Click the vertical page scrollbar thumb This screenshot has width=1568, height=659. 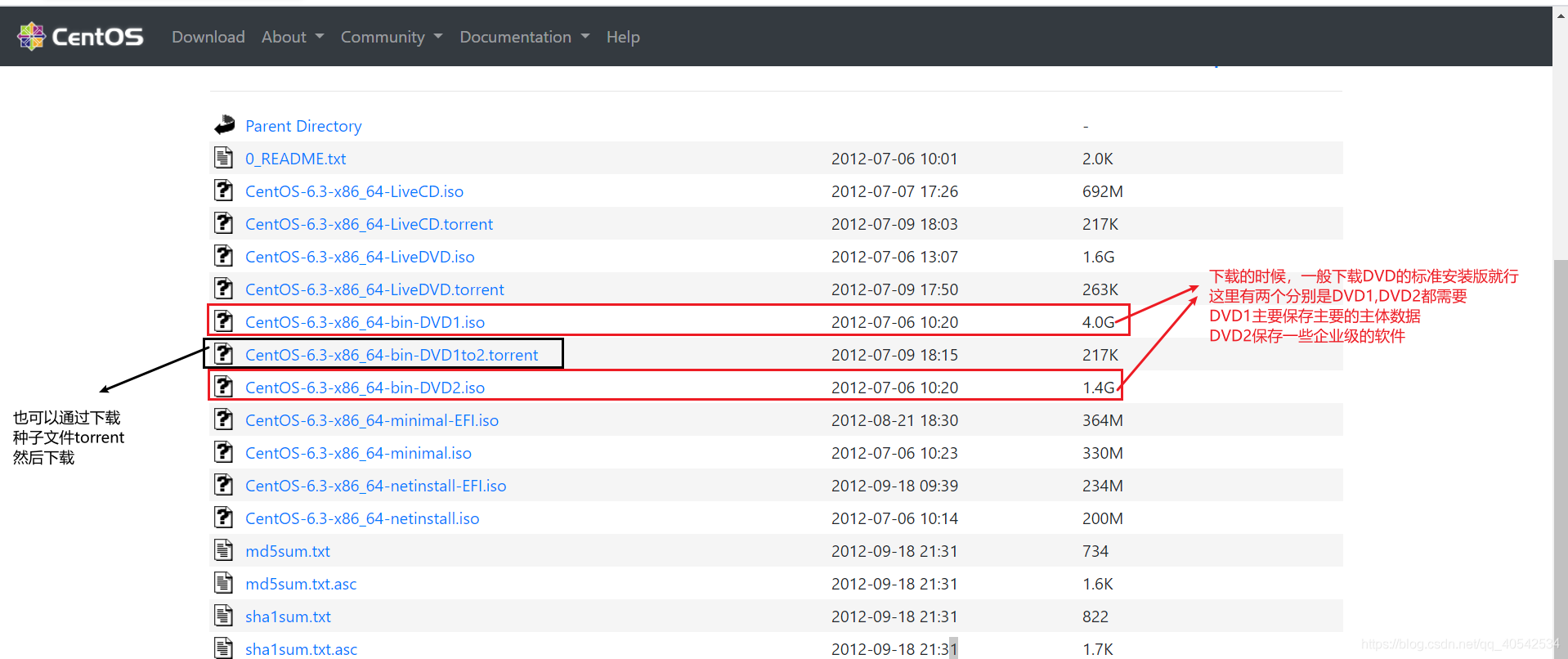[x=1561, y=458]
